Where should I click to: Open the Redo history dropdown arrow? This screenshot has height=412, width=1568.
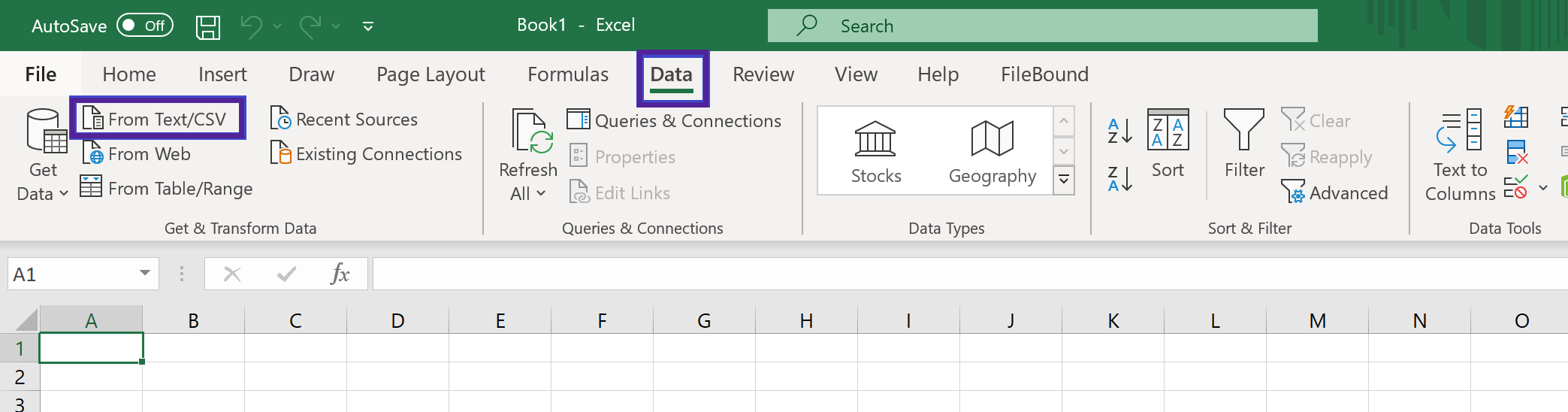tap(336, 26)
